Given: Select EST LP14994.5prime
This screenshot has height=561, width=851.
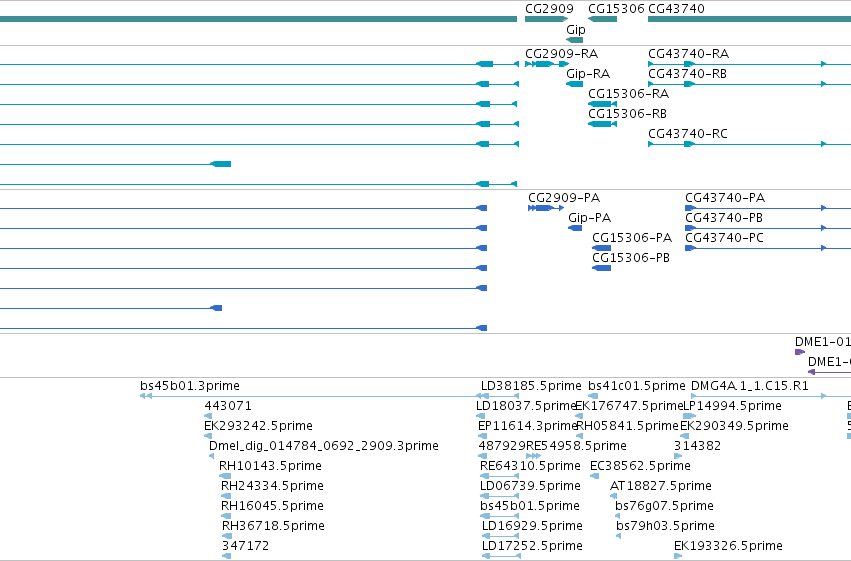Looking at the screenshot, I should pyautogui.click(x=732, y=406).
